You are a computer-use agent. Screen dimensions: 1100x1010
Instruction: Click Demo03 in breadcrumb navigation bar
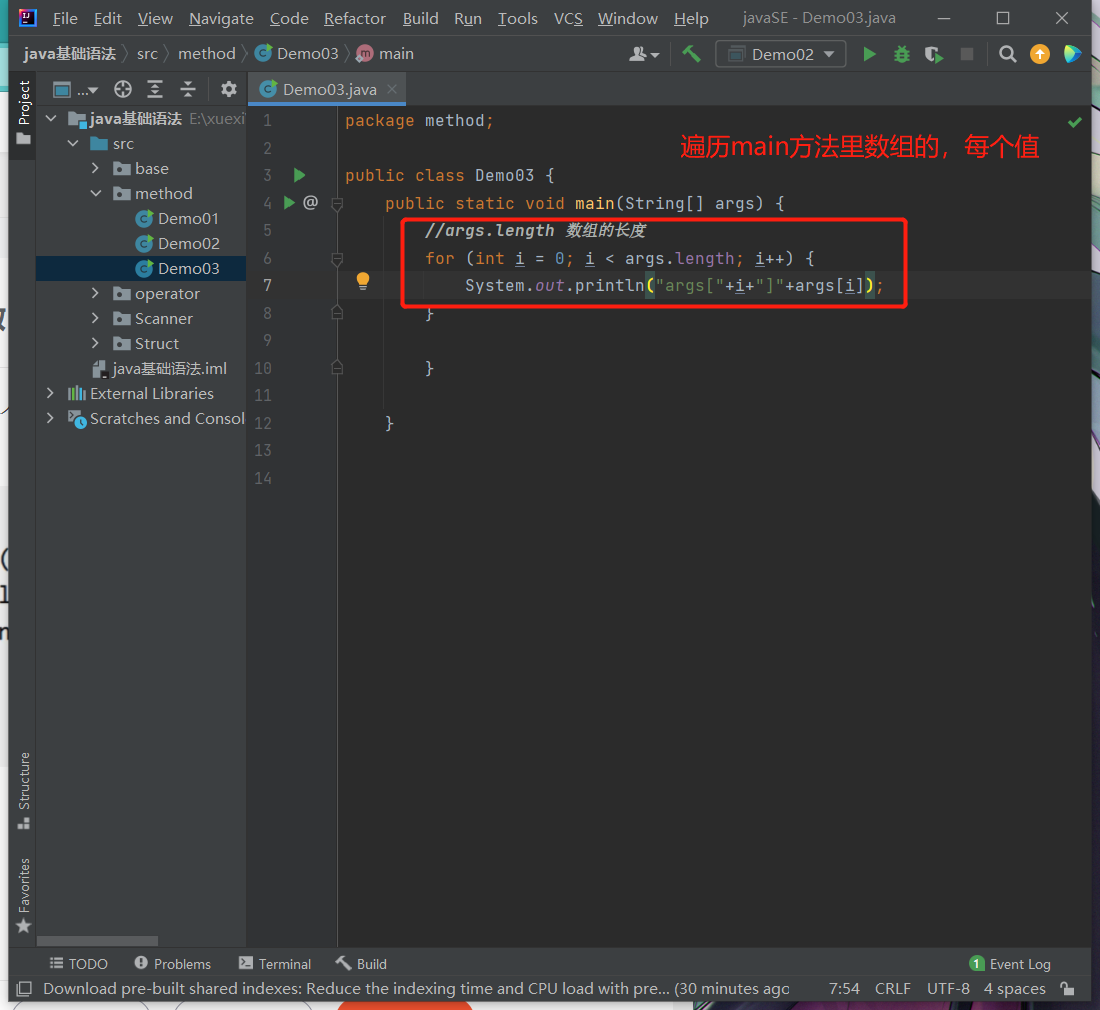[x=297, y=53]
